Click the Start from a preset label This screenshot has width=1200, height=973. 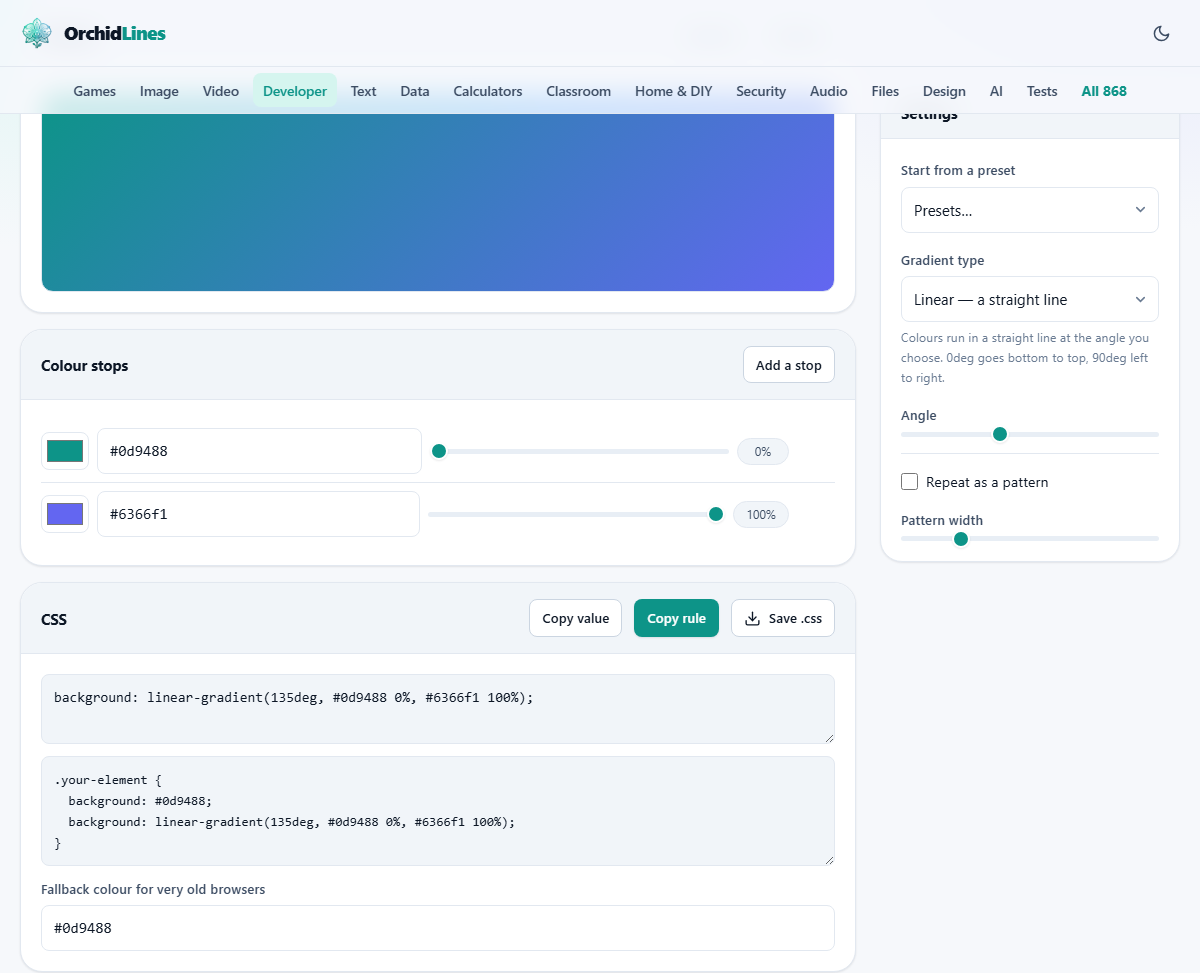coord(958,170)
